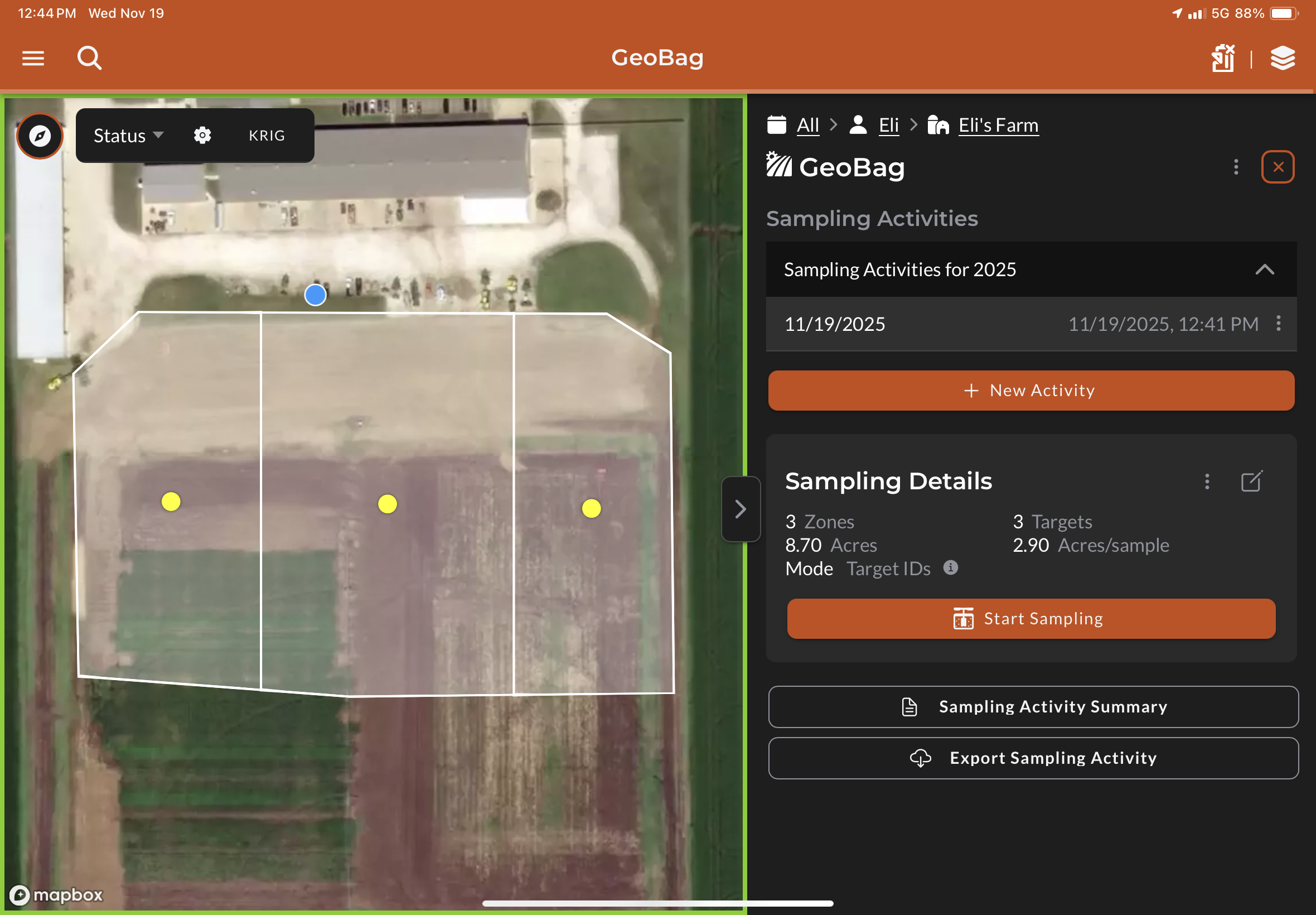
Task: Open the map layers icon
Action: point(1283,58)
